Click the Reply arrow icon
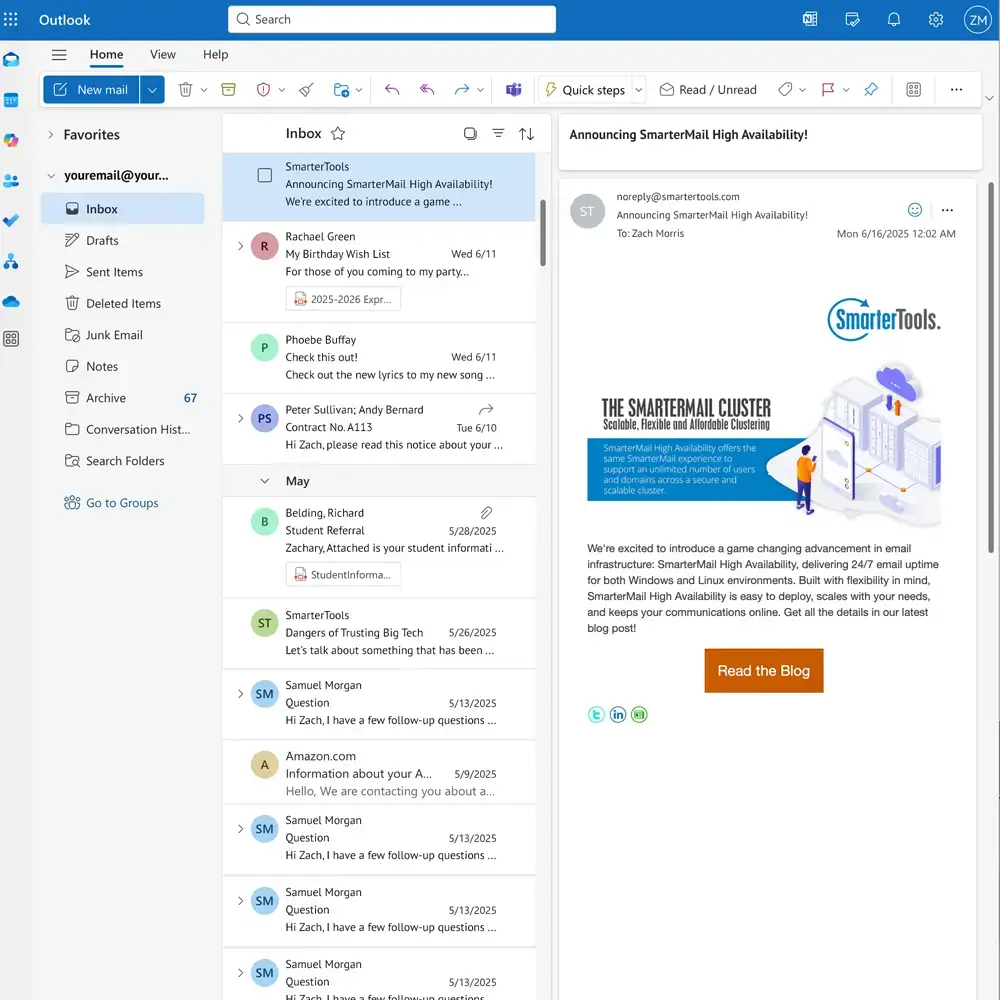The height and width of the screenshot is (1000, 1000). pos(391,89)
